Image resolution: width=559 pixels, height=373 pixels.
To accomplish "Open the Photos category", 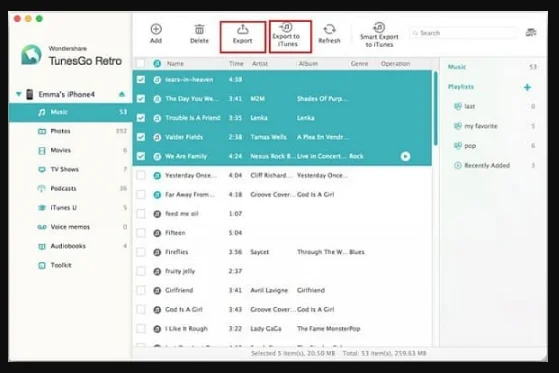I will pyautogui.click(x=71, y=131).
